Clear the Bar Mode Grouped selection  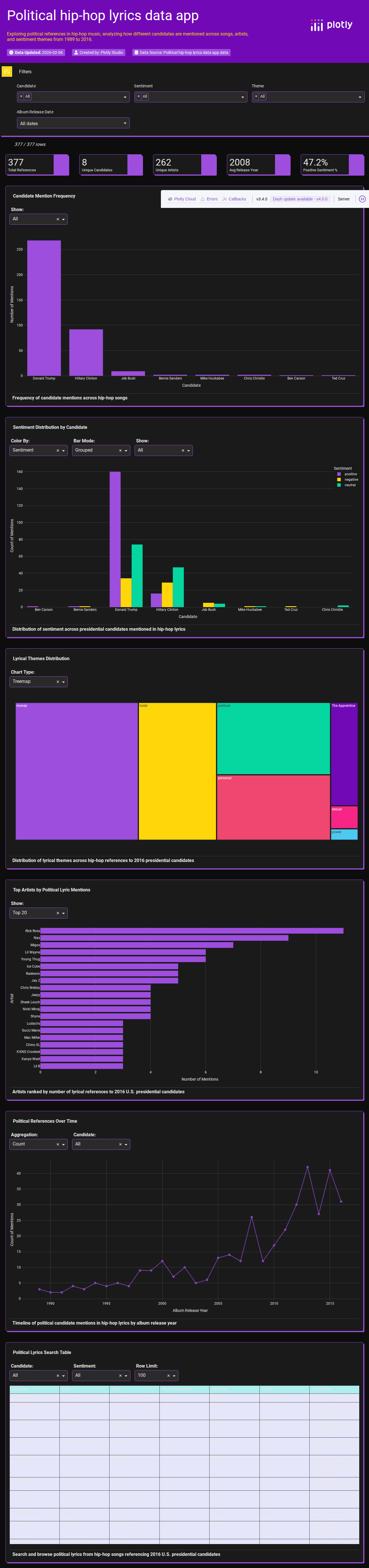point(120,450)
